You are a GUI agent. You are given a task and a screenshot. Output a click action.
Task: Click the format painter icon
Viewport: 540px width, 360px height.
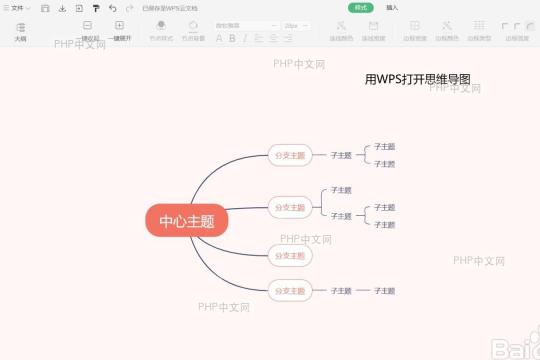pos(96,8)
